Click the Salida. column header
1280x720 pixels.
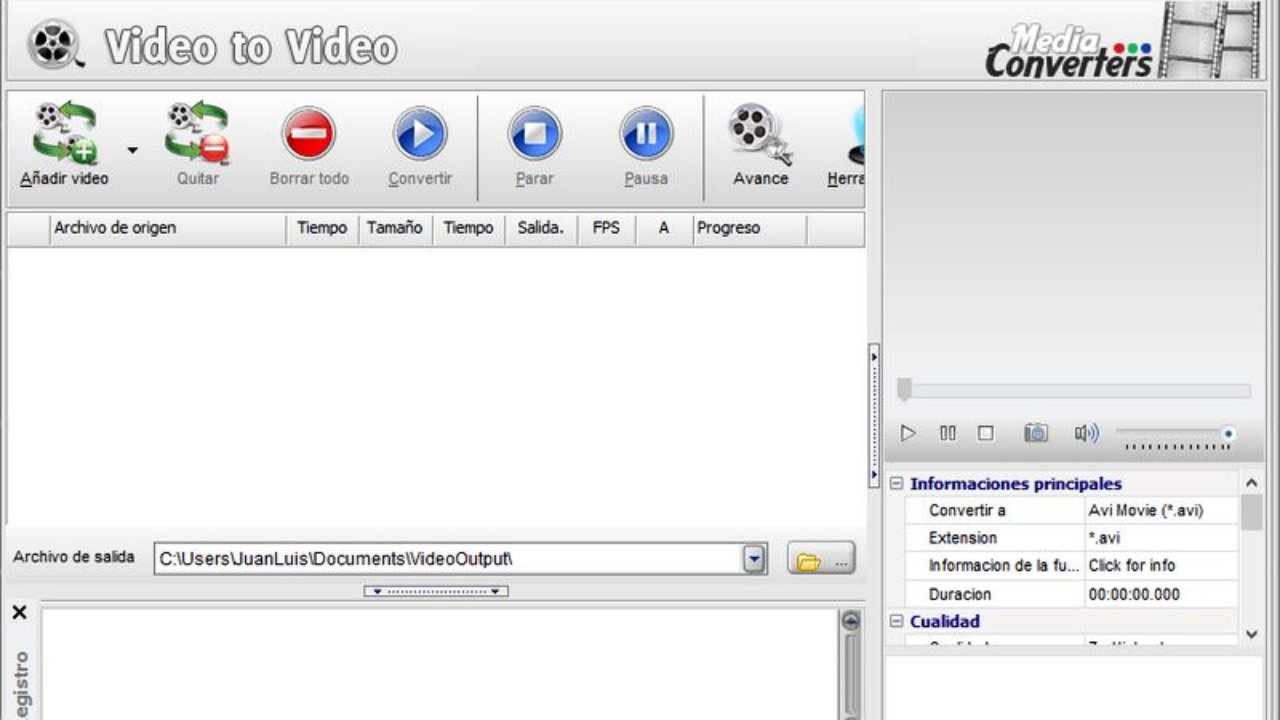[541, 228]
